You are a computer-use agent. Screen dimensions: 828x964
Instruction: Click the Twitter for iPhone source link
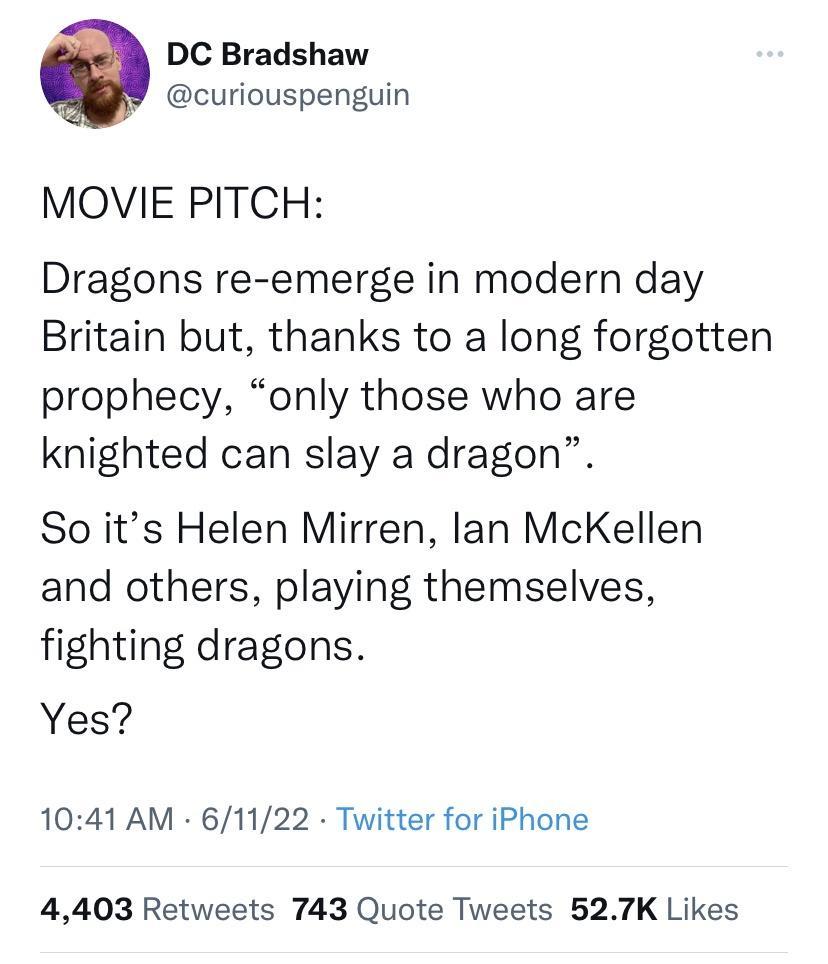462,819
